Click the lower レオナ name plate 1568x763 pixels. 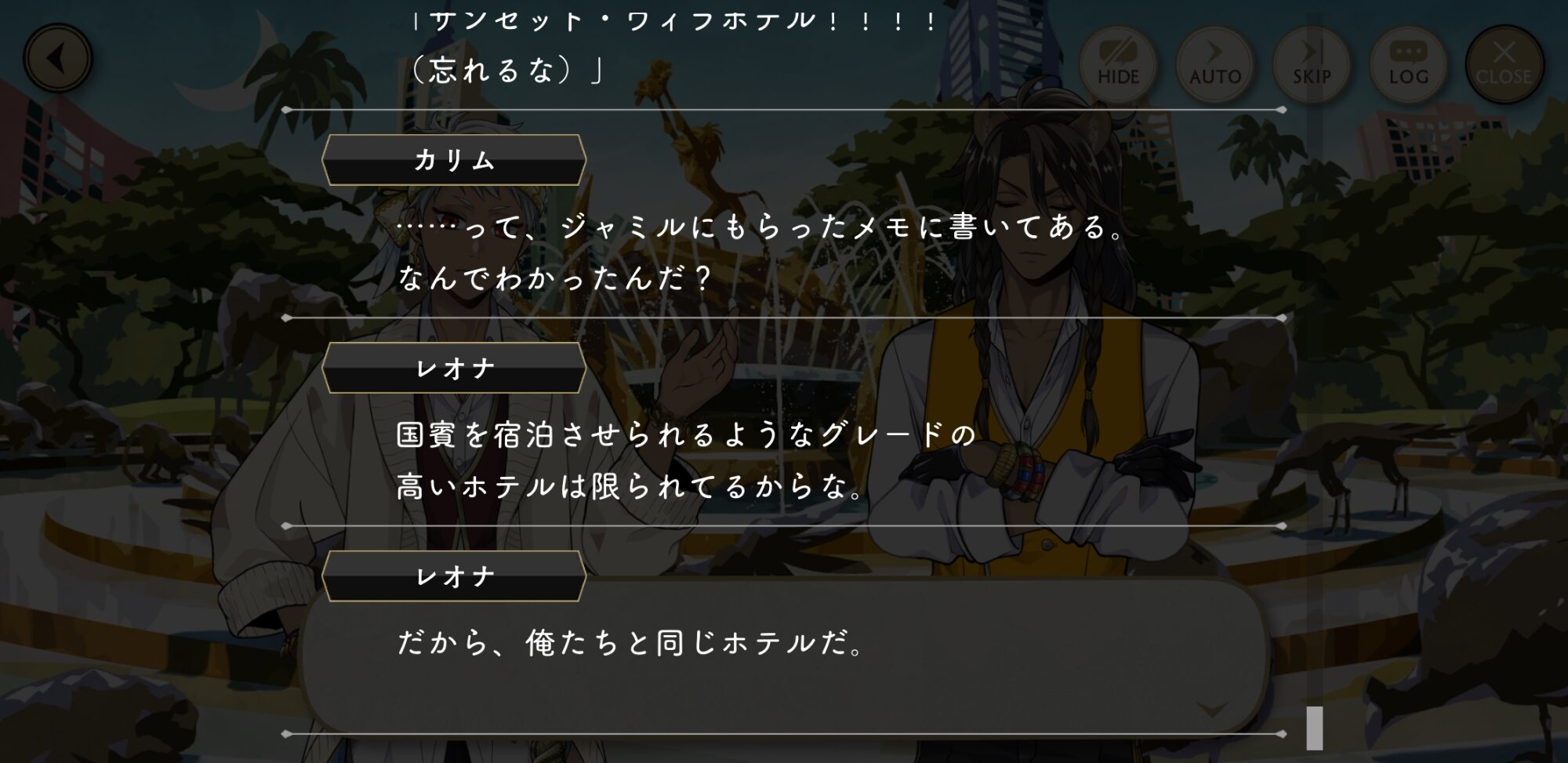[454, 576]
